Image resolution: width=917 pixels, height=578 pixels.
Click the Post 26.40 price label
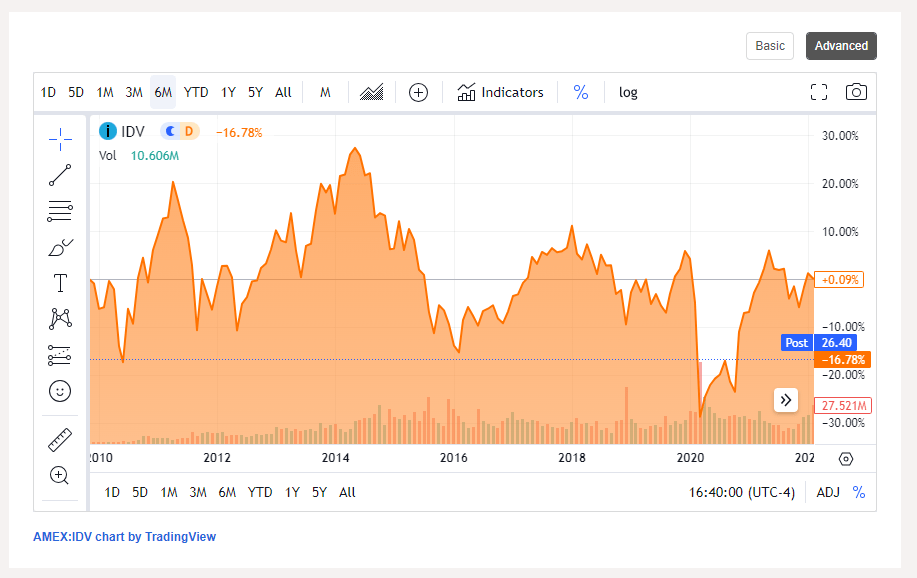tap(819, 343)
